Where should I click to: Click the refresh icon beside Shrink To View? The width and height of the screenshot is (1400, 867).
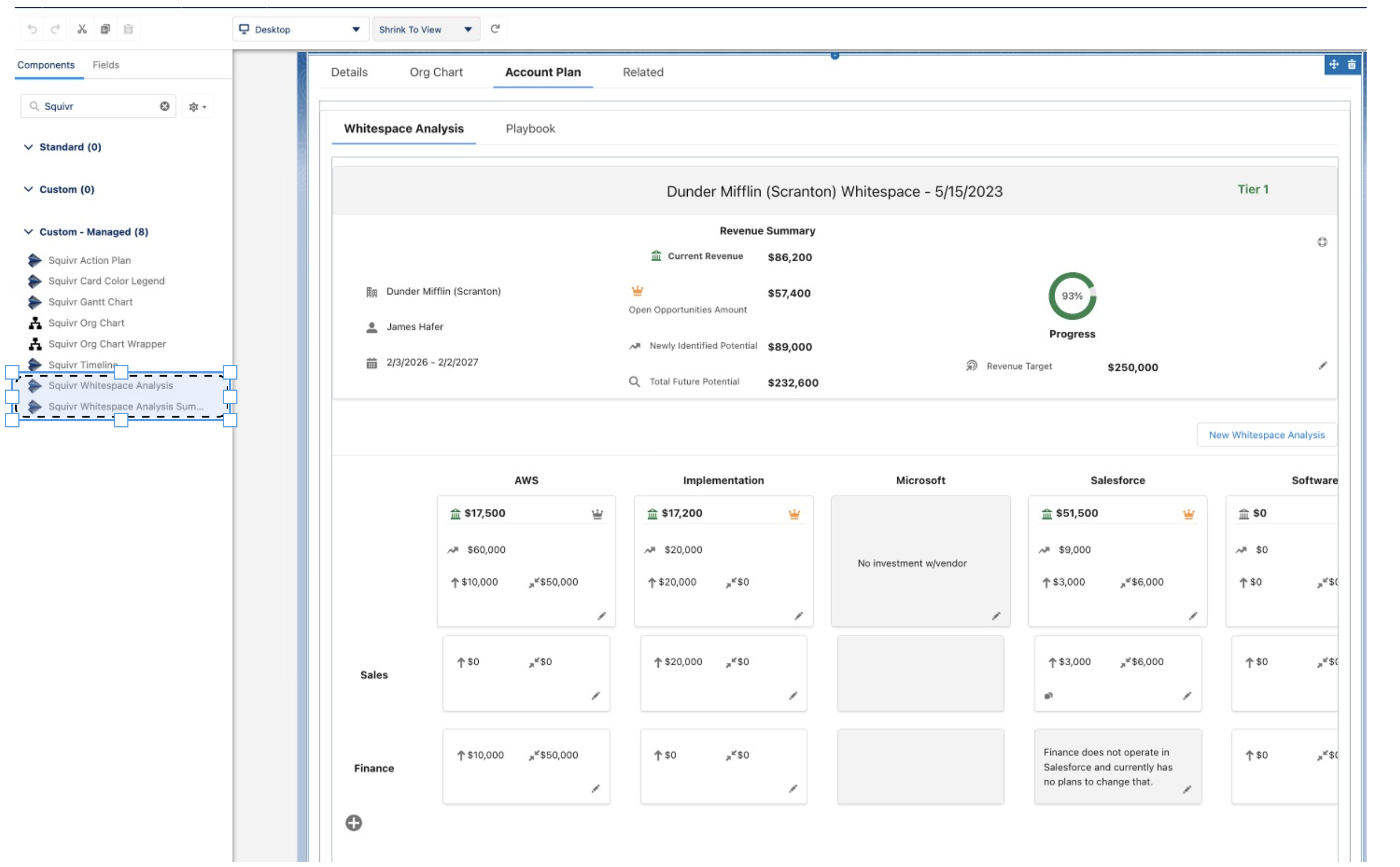[495, 29]
